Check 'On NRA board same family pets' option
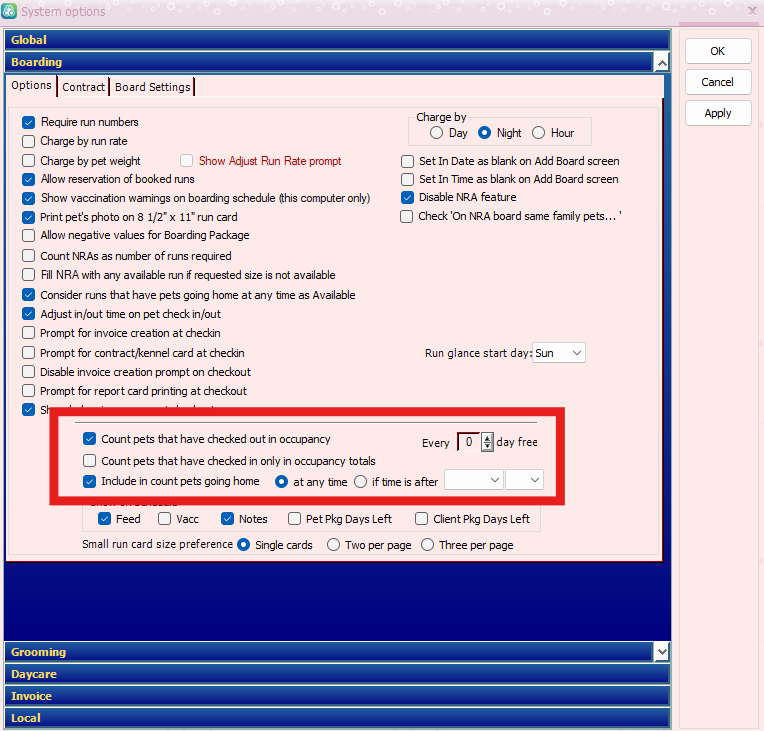764x731 pixels. (406, 216)
